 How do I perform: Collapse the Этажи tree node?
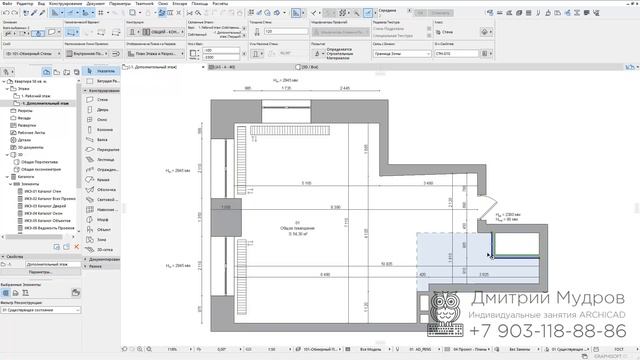pos(7,89)
